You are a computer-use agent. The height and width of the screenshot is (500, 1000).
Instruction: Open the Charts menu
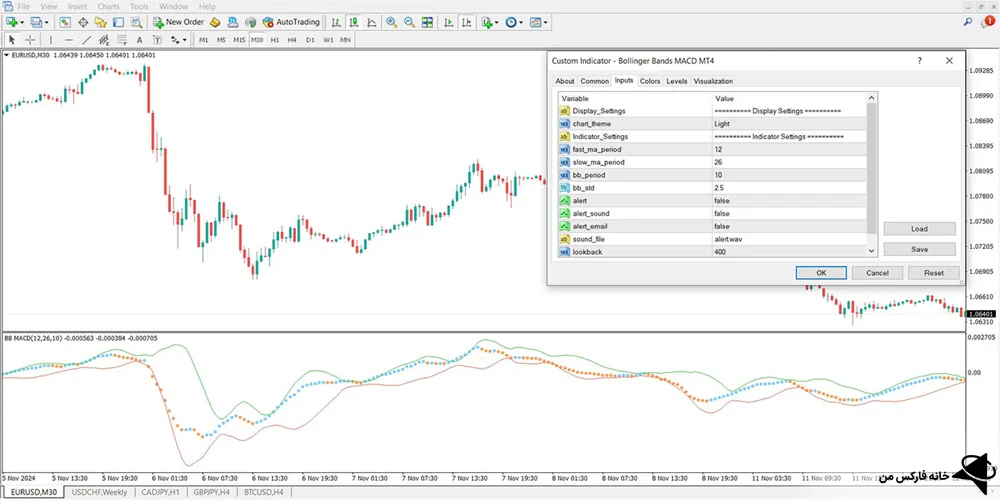pyautogui.click(x=108, y=6)
